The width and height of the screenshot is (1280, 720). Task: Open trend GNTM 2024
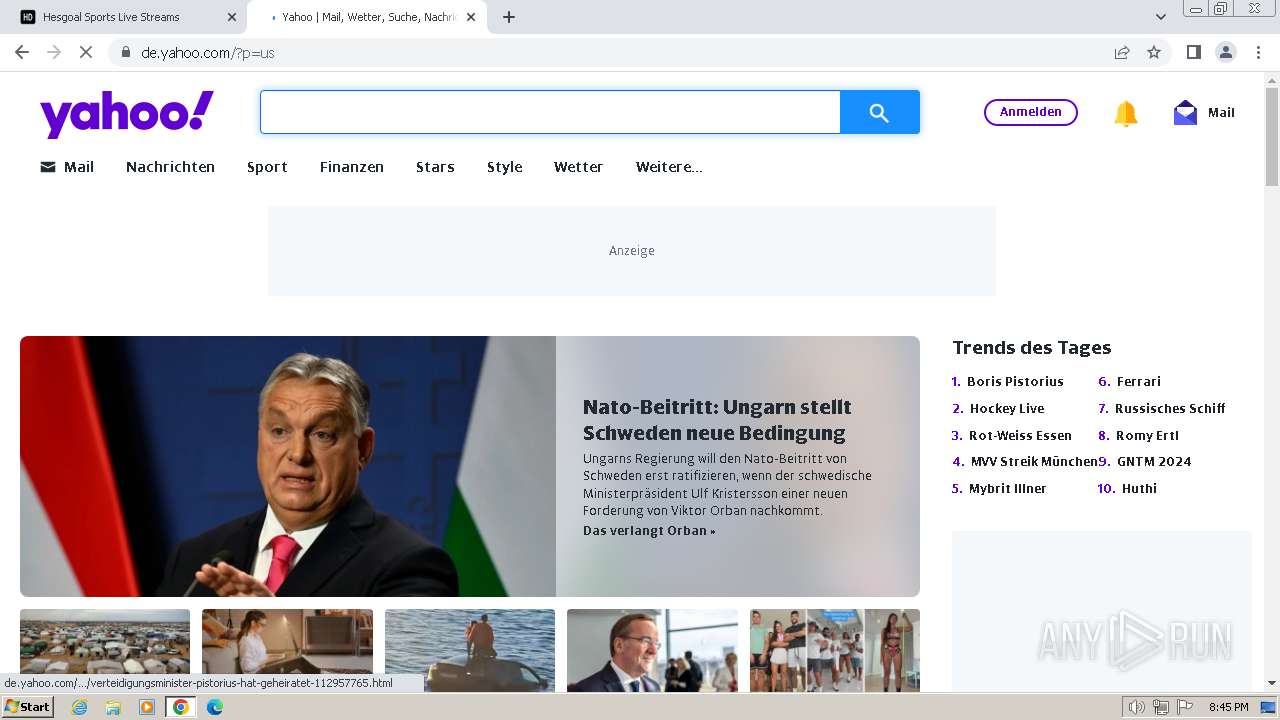point(1154,461)
